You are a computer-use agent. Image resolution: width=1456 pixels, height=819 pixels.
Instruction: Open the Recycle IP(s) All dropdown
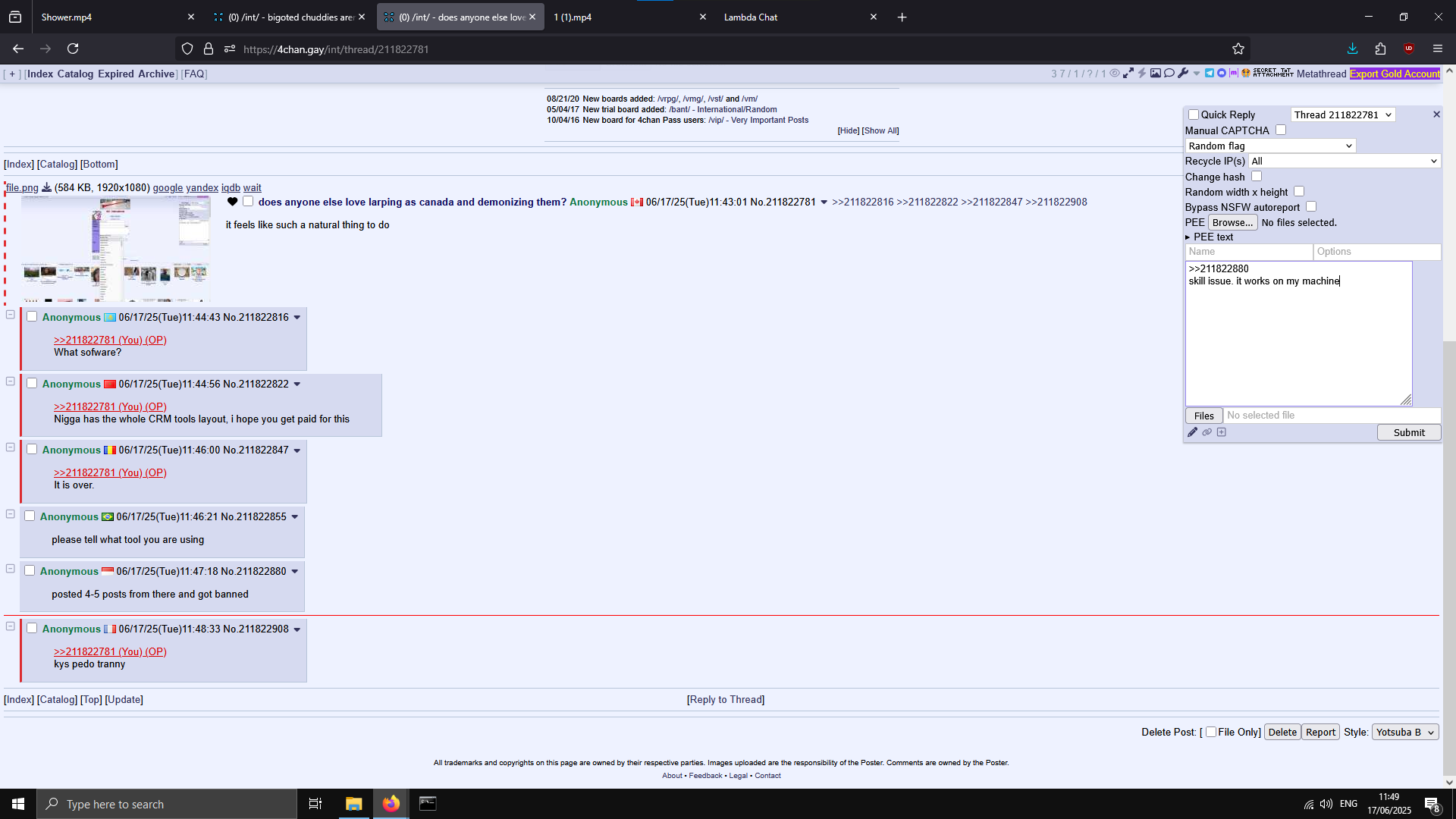pyautogui.click(x=1345, y=161)
